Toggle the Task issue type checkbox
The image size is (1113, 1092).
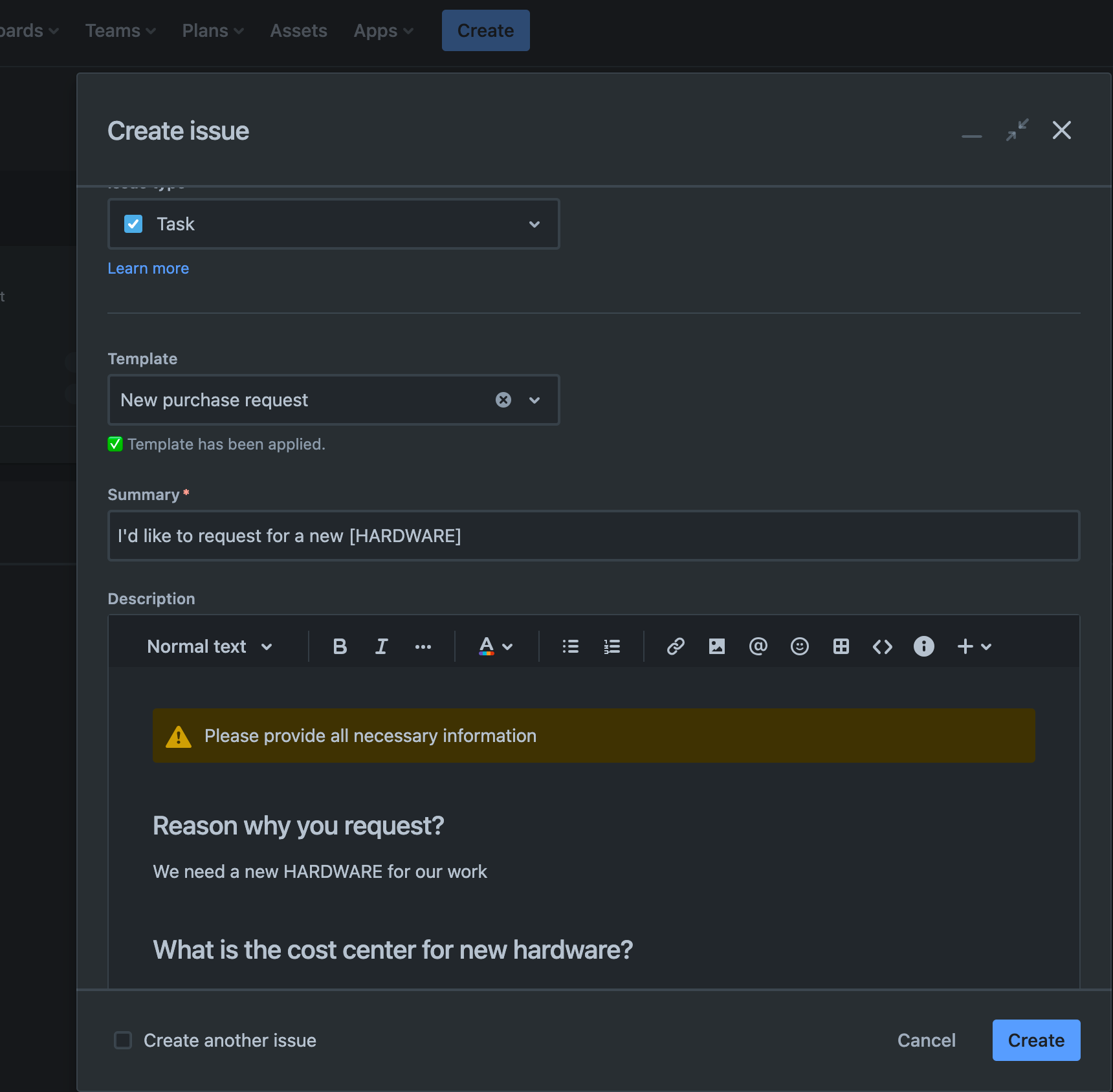(x=133, y=224)
